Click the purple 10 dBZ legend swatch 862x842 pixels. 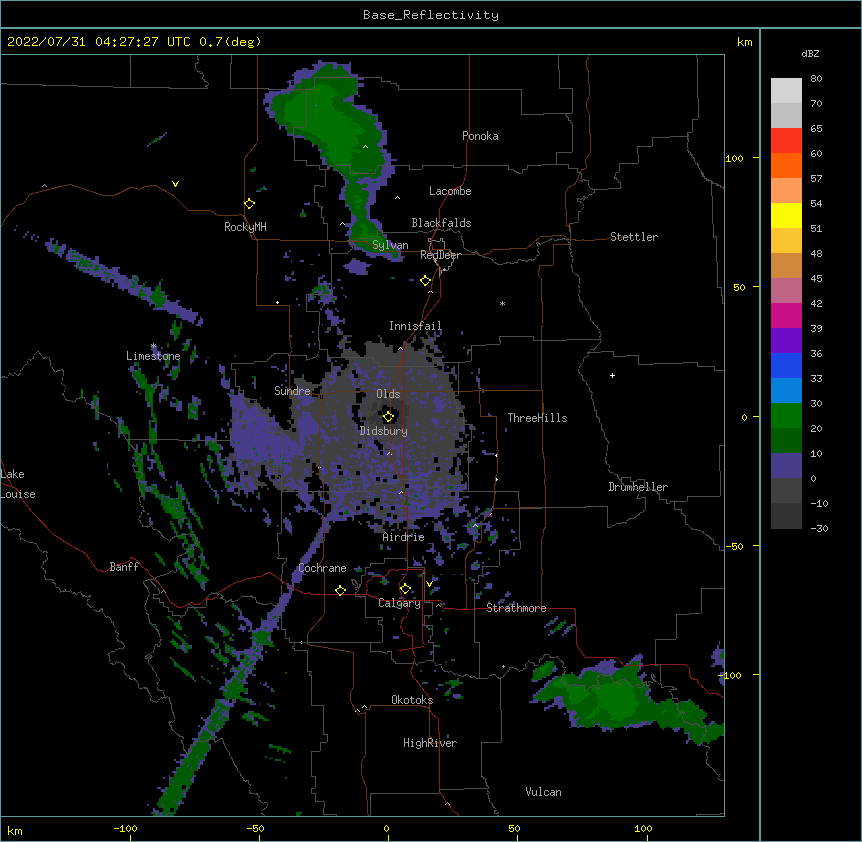(x=786, y=466)
